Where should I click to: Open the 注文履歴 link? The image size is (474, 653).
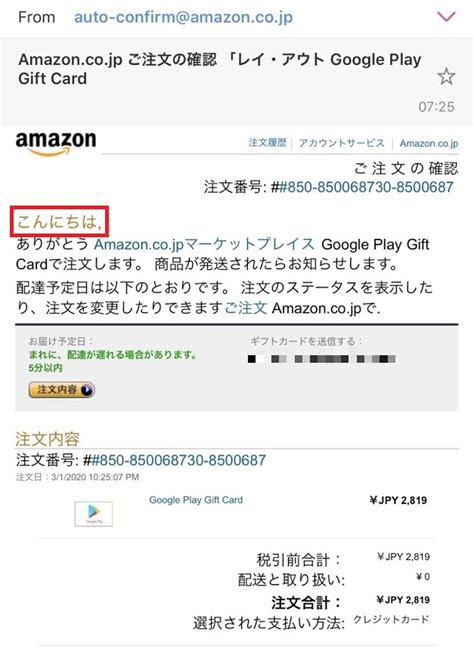click(267, 143)
